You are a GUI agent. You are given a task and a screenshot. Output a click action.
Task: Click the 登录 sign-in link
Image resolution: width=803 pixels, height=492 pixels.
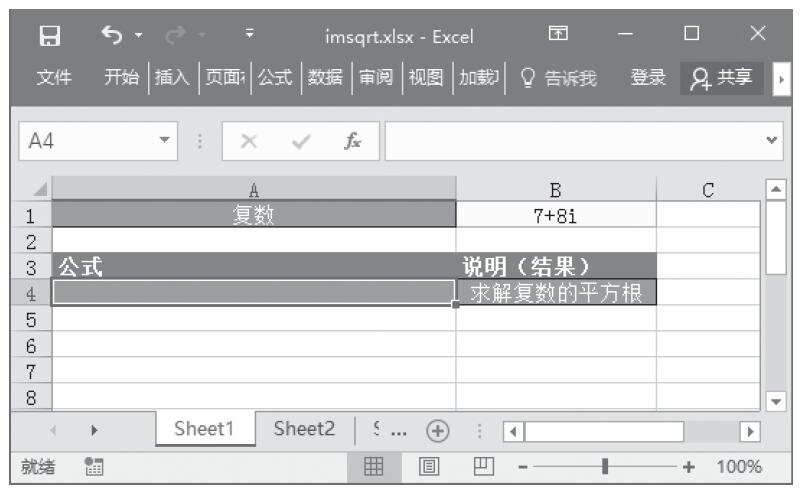[x=648, y=78]
